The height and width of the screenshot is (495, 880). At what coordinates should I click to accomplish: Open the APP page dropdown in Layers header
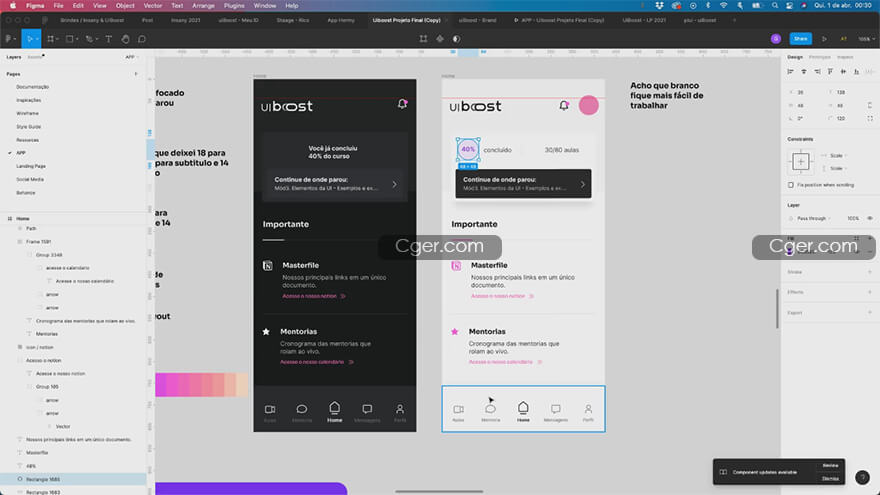[x=131, y=57]
